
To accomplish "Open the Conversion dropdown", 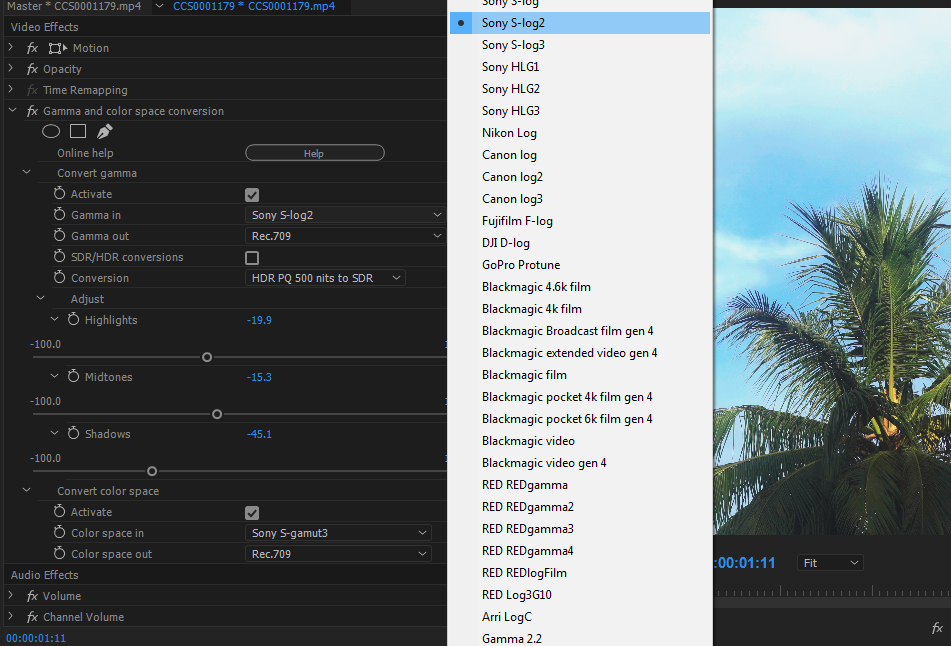I will coord(325,278).
